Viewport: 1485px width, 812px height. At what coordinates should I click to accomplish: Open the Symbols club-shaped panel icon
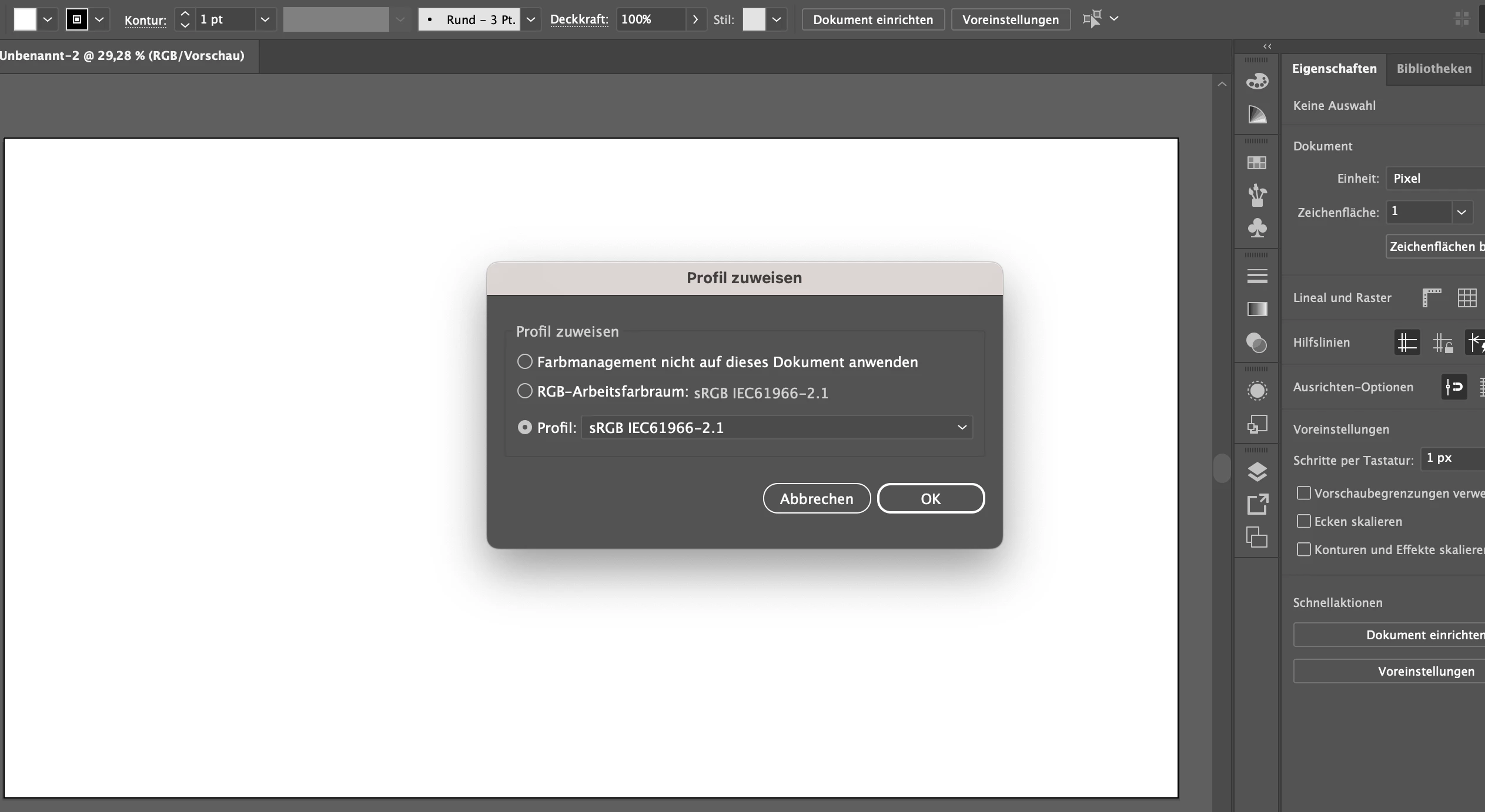pyautogui.click(x=1257, y=228)
